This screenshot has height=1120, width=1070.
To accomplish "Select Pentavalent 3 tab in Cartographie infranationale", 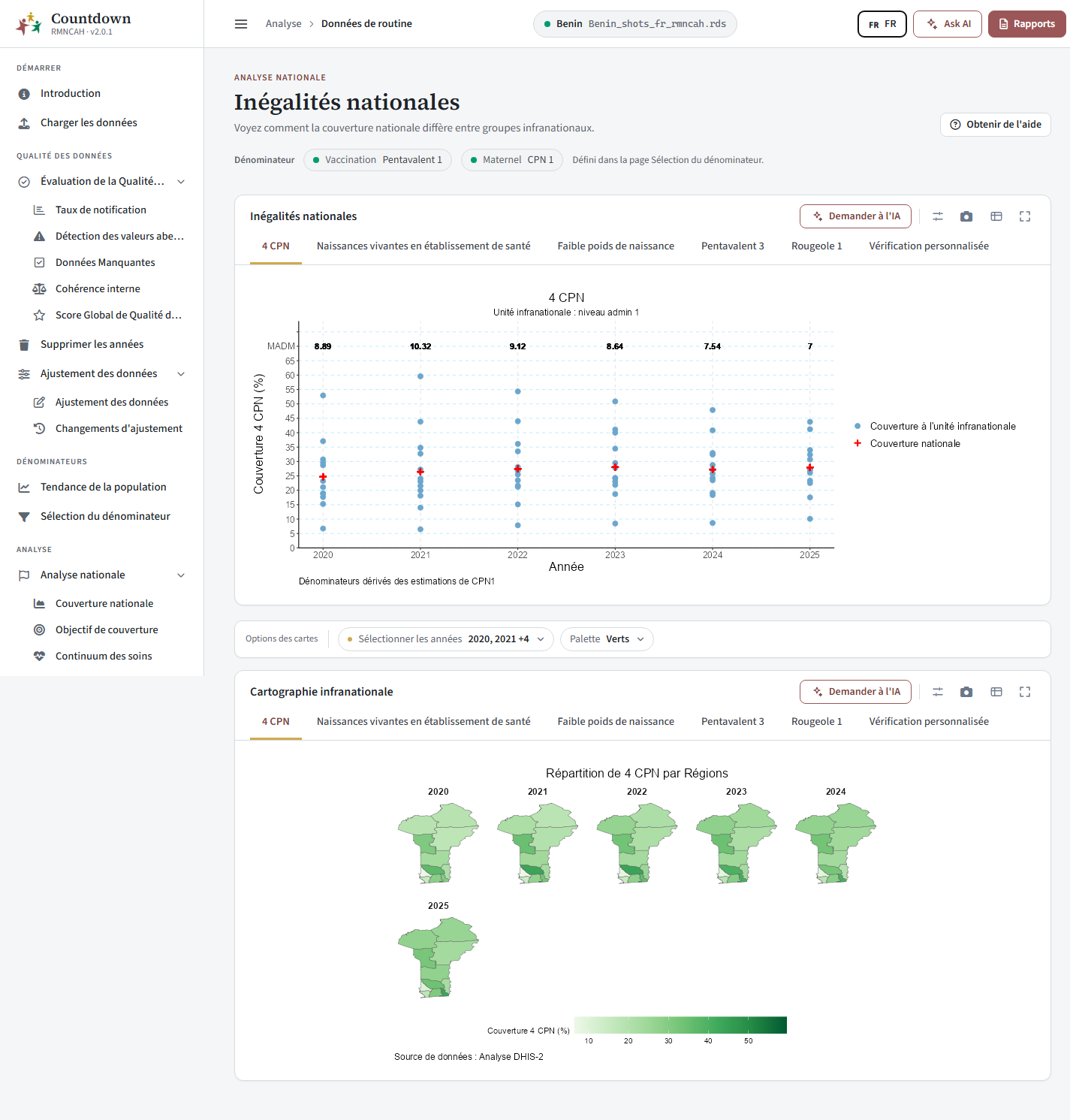I will point(733,721).
